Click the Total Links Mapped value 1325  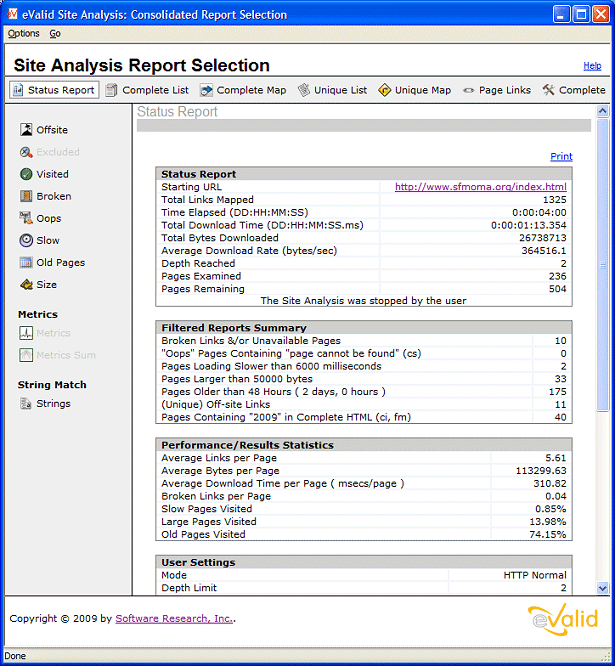tap(554, 200)
